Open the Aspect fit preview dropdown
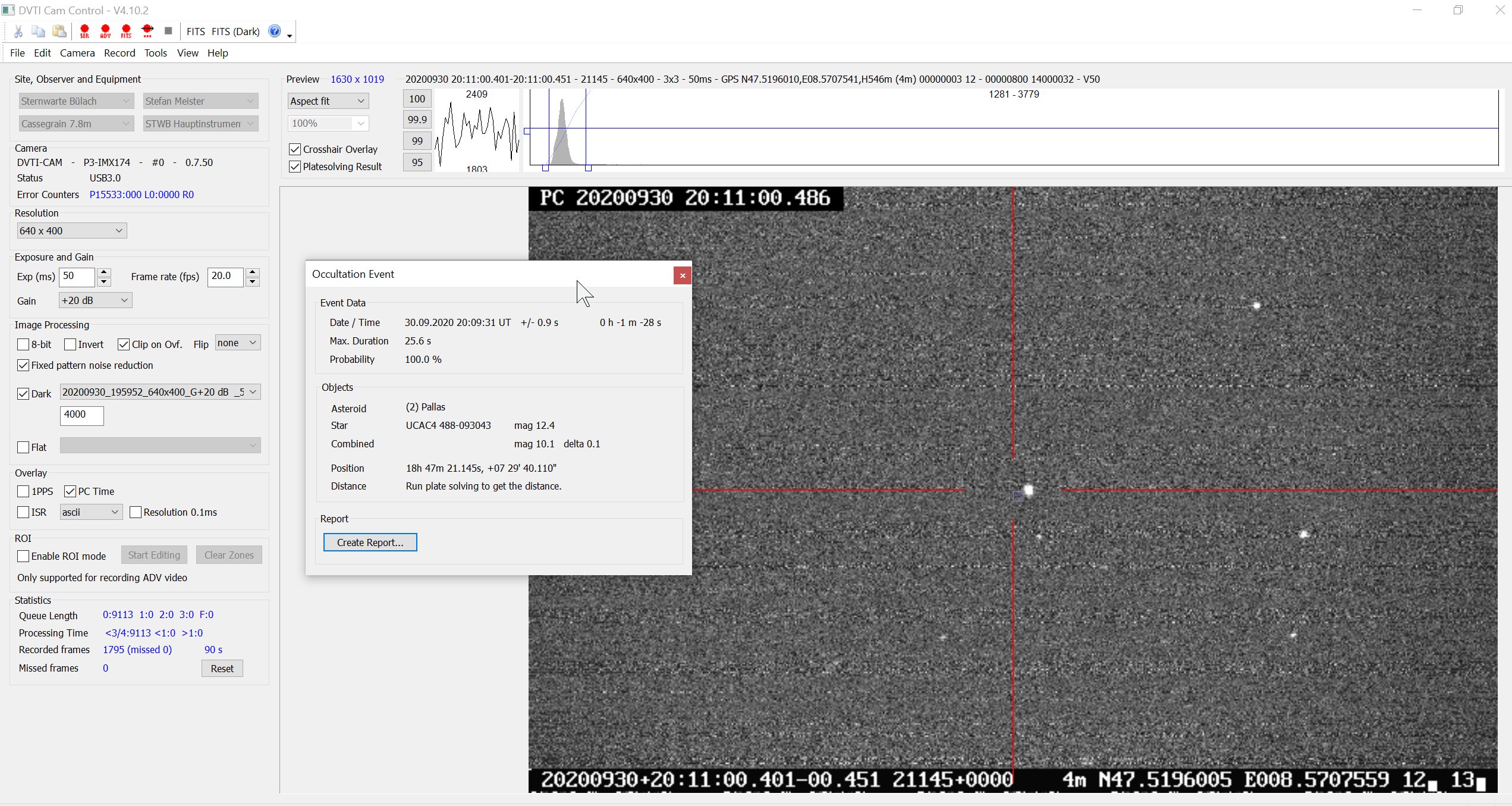The height and width of the screenshot is (806, 1512). point(328,101)
